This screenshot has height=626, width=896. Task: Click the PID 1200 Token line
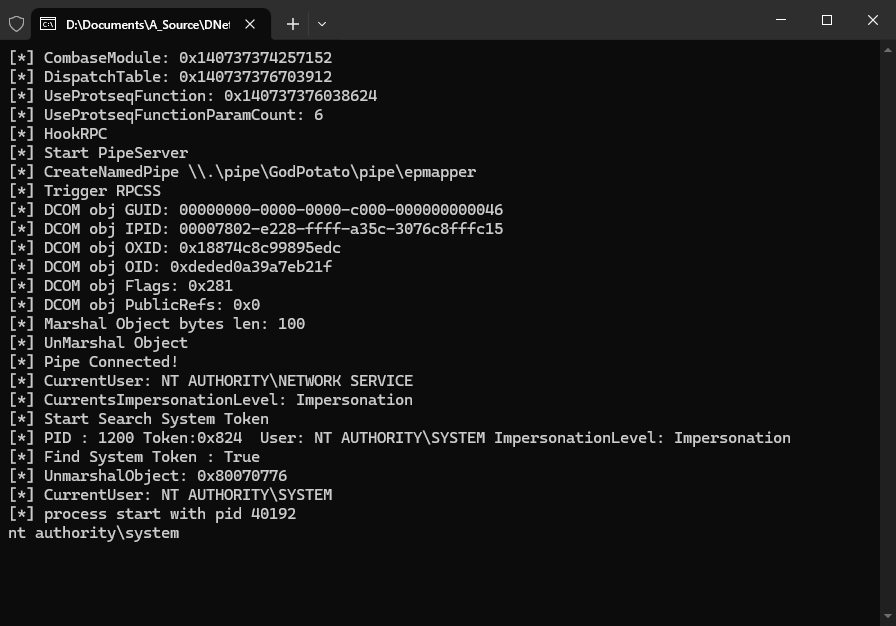pyautogui.click(x=400, y=438)
